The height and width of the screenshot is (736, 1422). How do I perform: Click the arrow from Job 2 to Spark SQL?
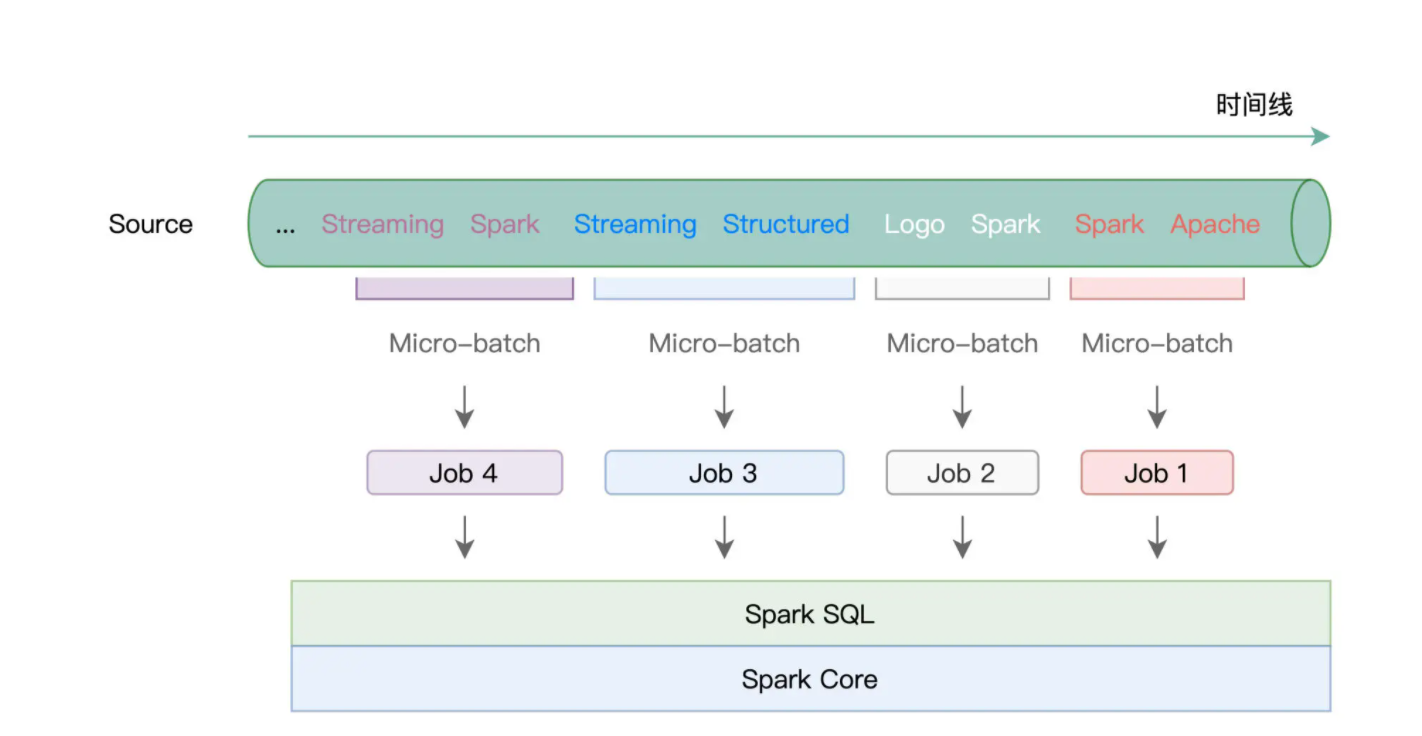coord(963,537)
